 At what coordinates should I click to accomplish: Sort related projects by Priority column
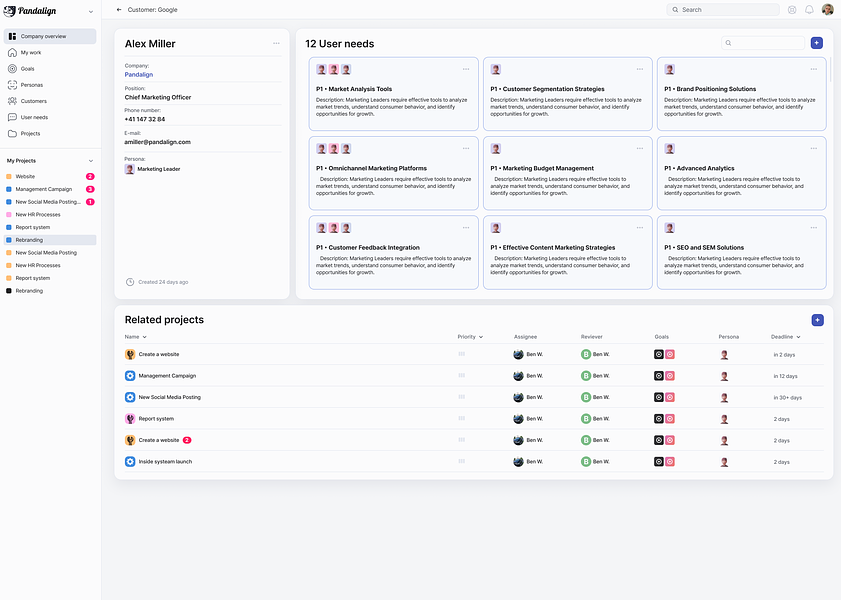click(470, 337)
